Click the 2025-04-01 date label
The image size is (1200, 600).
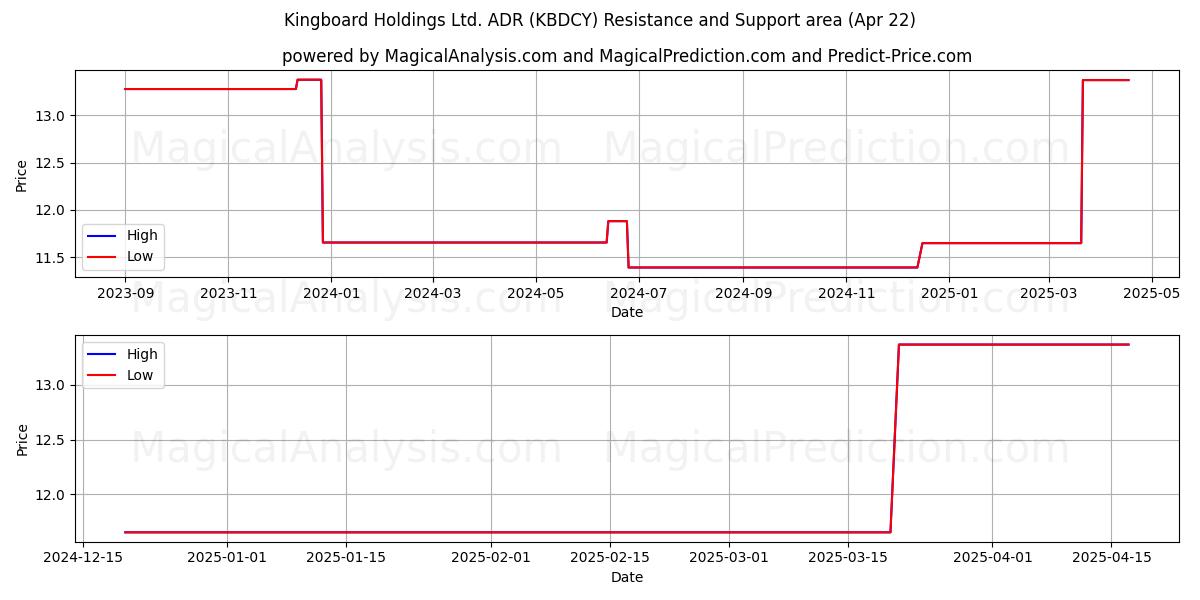(x=993, y=558)
